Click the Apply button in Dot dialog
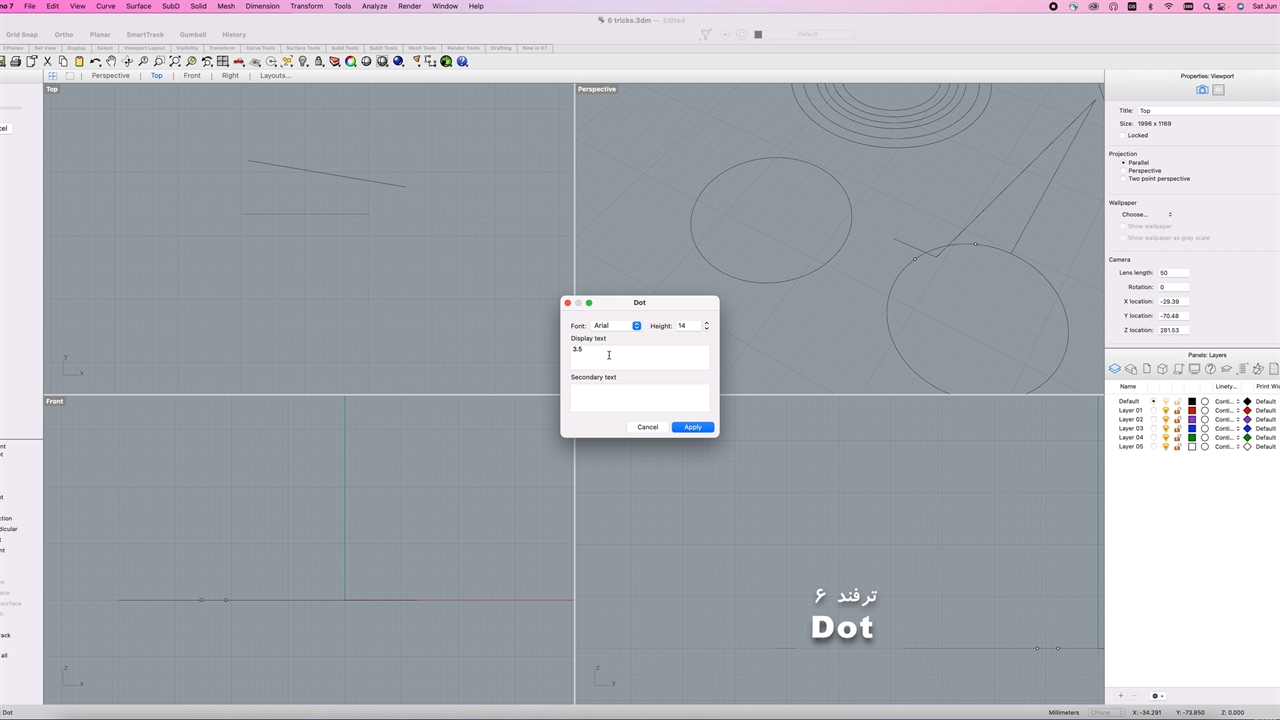Screen dimensions: 1280x720 [693, 427]
